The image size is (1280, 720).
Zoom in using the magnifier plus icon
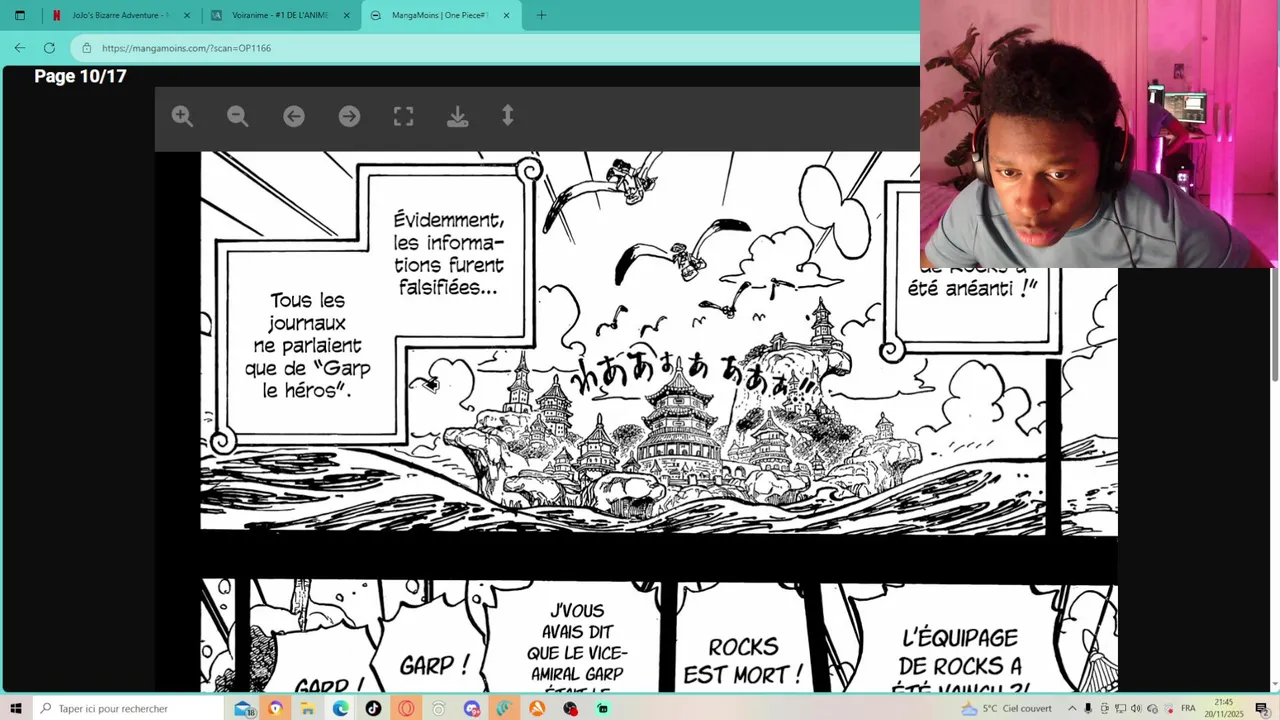pos(182,116)
